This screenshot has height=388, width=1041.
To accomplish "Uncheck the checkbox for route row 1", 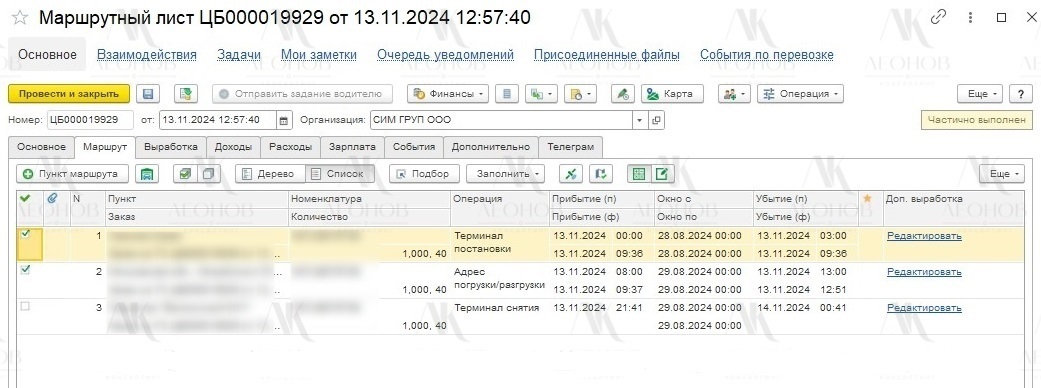I will [x=26, y=234].
